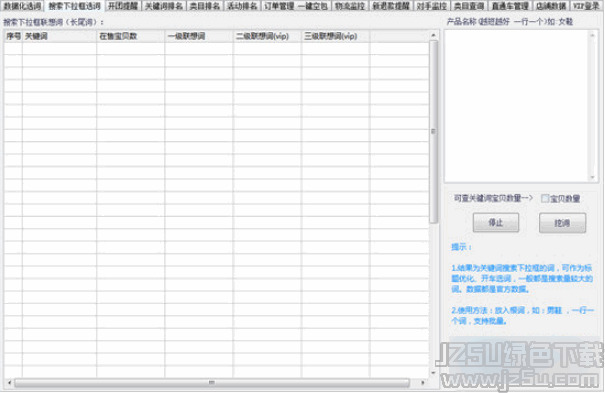The height and width of the screenshot is (393, 605).
Task: Click the 产品名称 label above the text area
Action: point(510,22)
